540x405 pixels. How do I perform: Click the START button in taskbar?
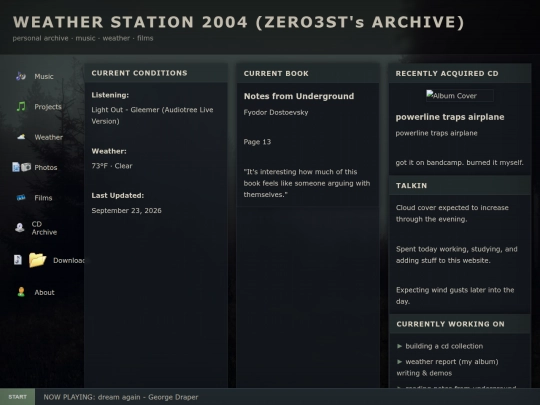(x=17, y=397)
